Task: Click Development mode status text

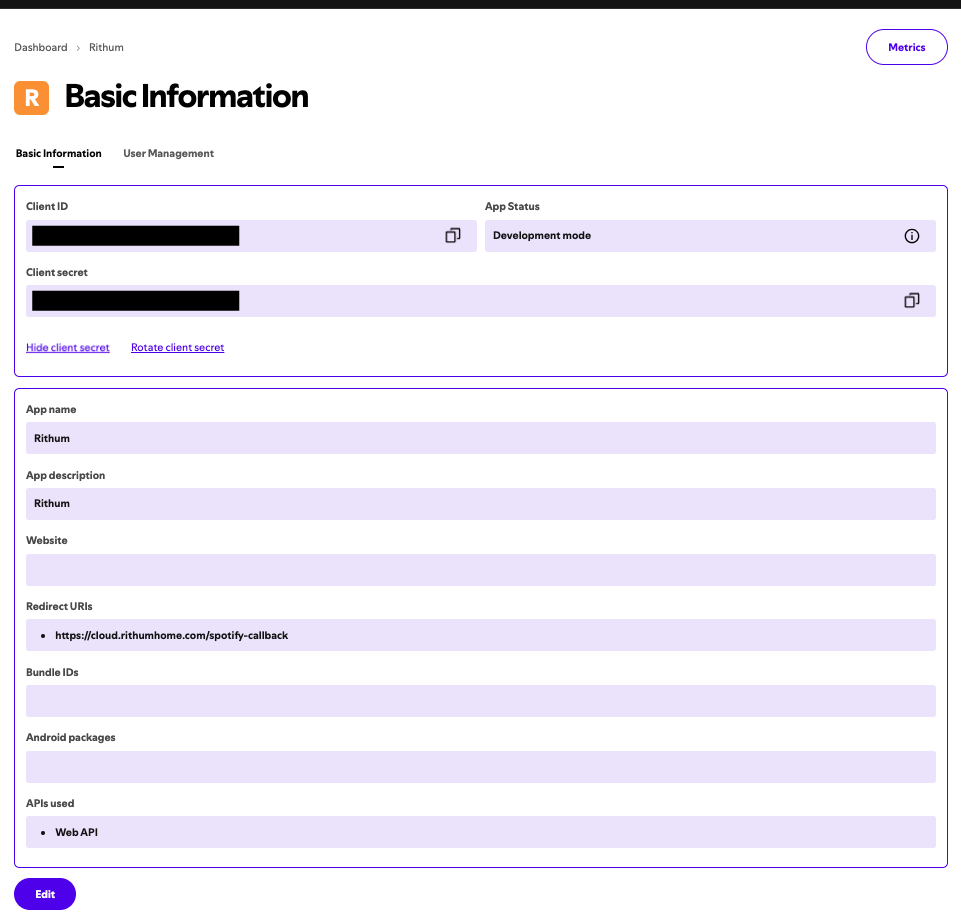Action: click(542, 235)
